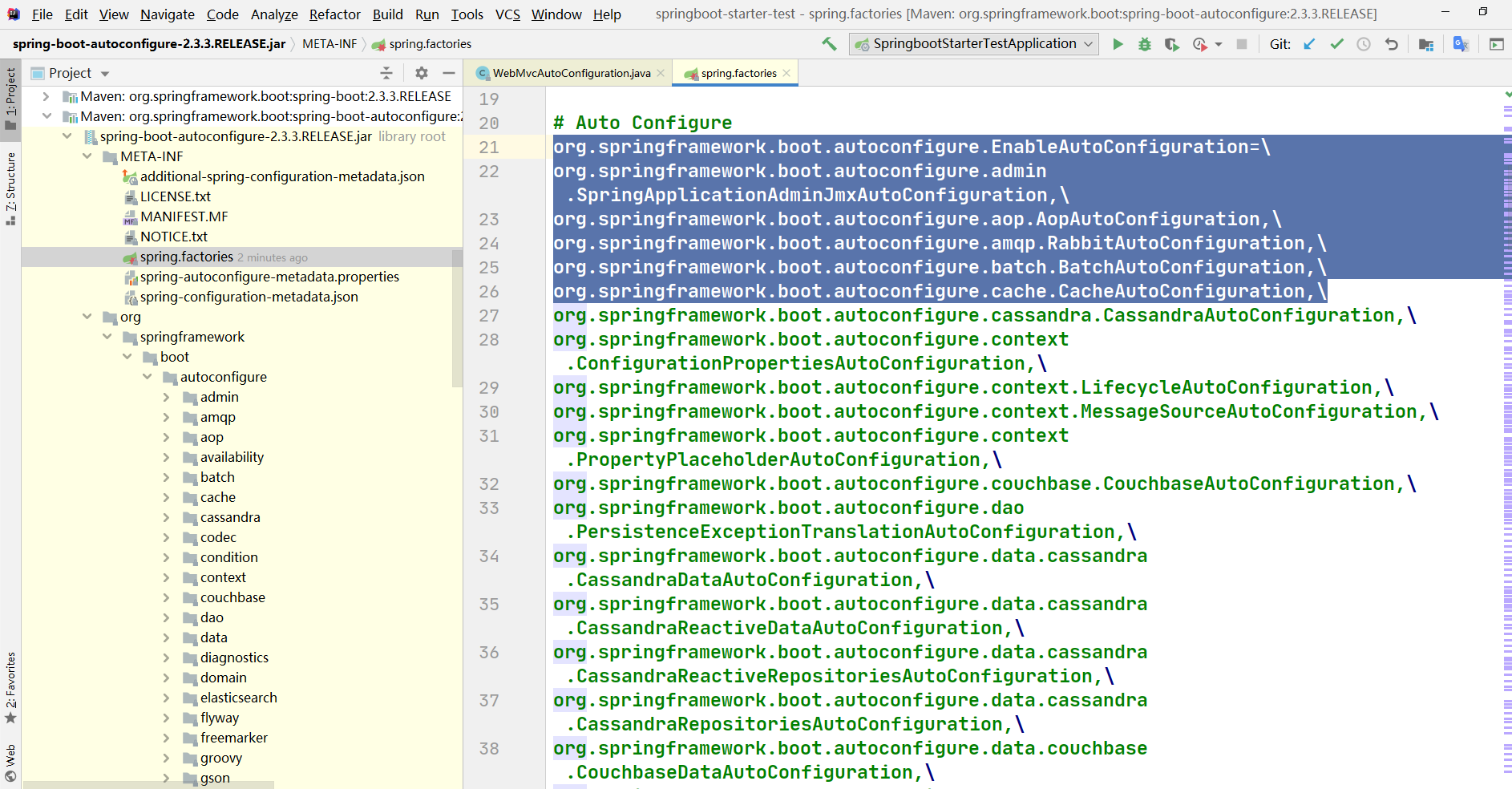Open profiler dropdown arrow
Viewport: 1512px width, 789px height.
point(1219,44)
